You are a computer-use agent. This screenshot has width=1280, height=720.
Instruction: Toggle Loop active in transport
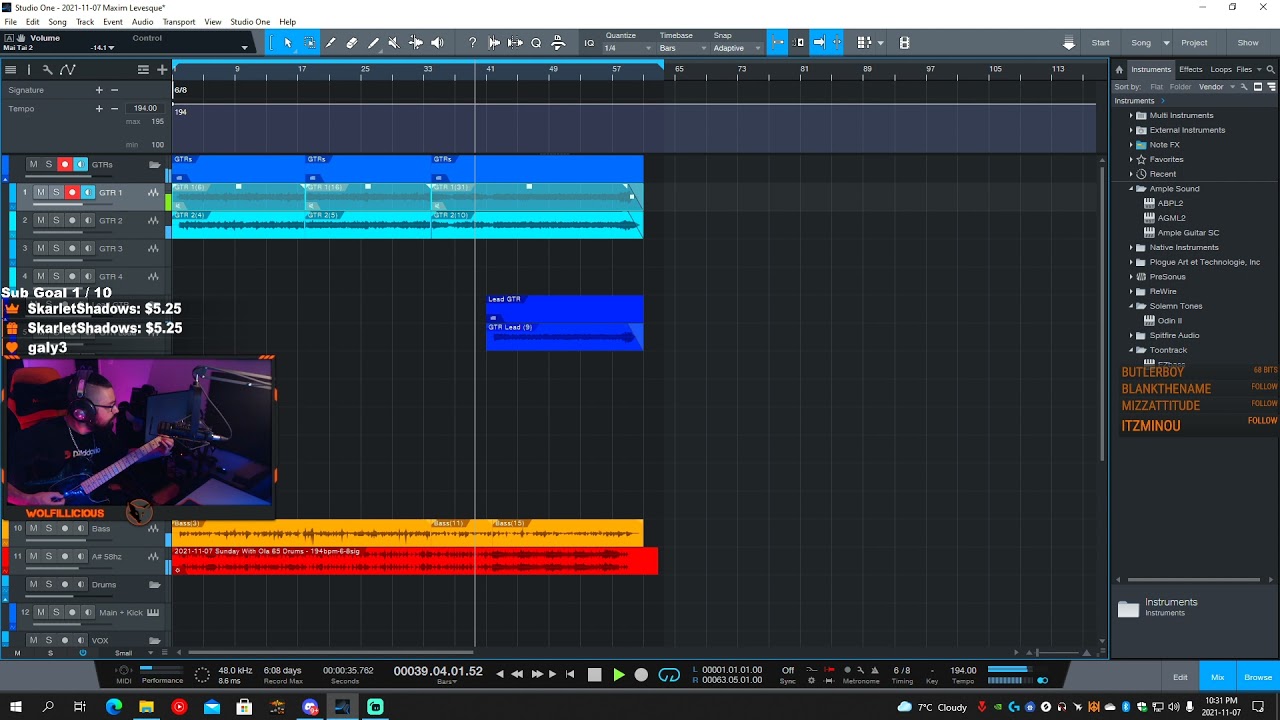pyautogui.click(x=669, y=675)
